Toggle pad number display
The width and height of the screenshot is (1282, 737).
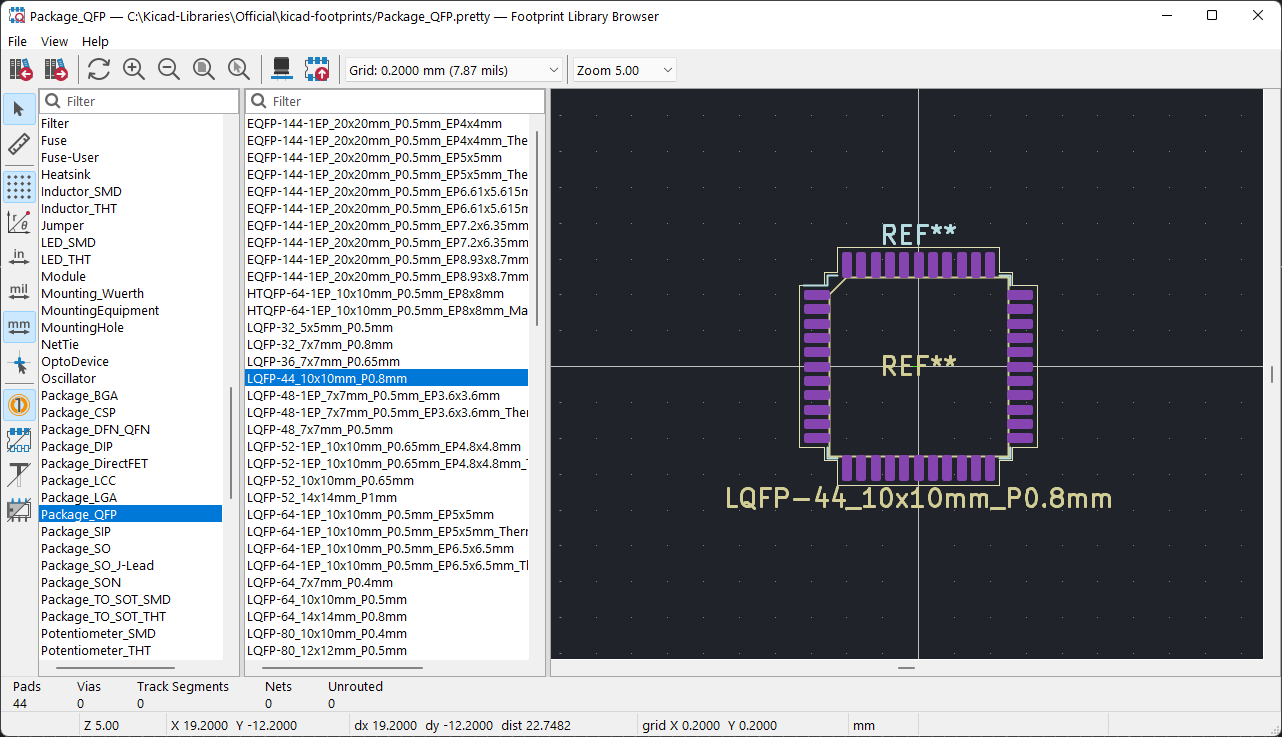[19, 404]
